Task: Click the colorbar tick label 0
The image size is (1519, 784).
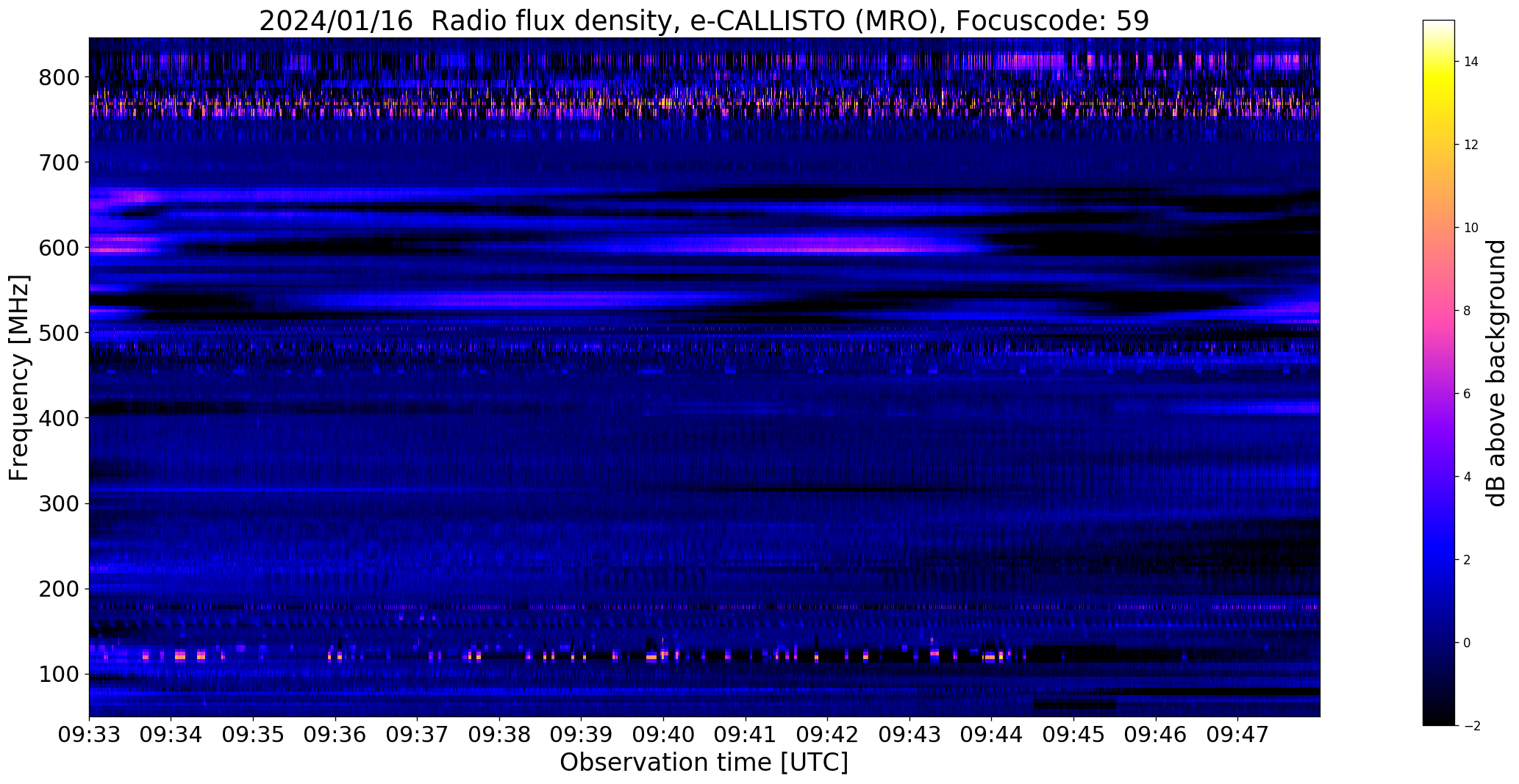Action: click(x=1468, y=643)
